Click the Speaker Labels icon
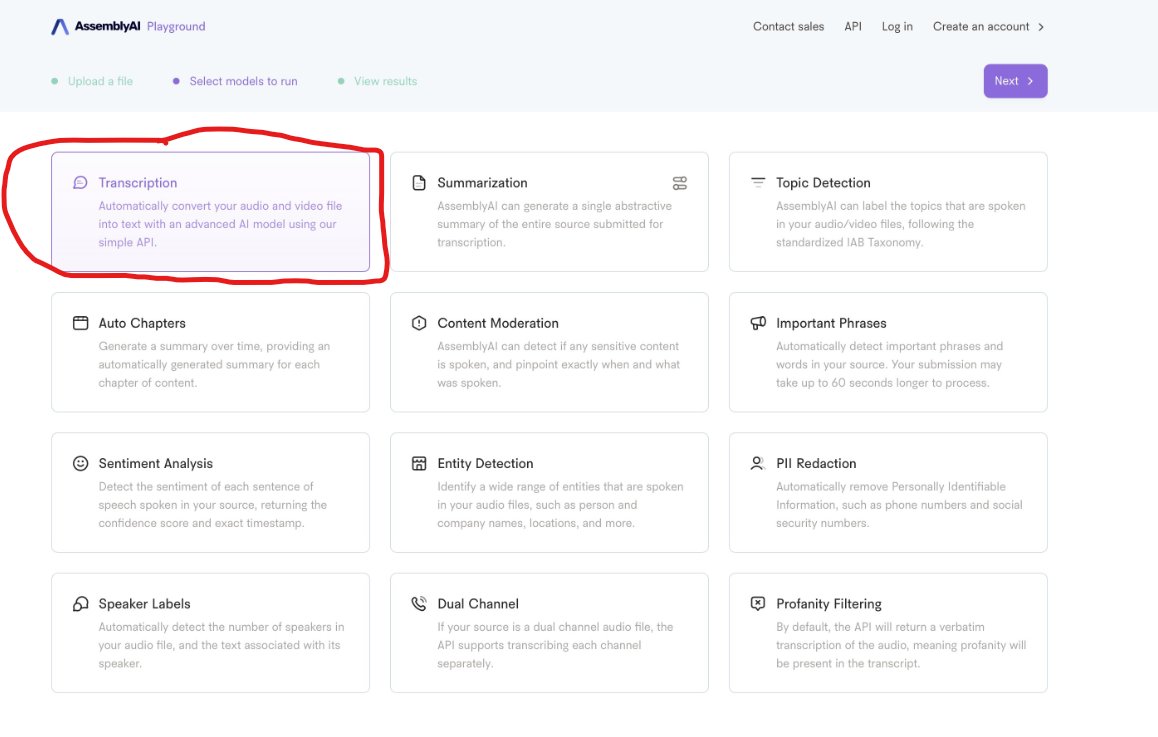The image size is (1158, 737). 80,603
